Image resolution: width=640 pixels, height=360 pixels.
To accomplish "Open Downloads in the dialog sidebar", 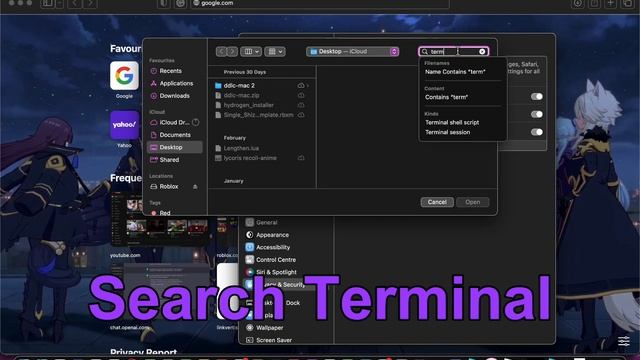I will click(174, 96).
